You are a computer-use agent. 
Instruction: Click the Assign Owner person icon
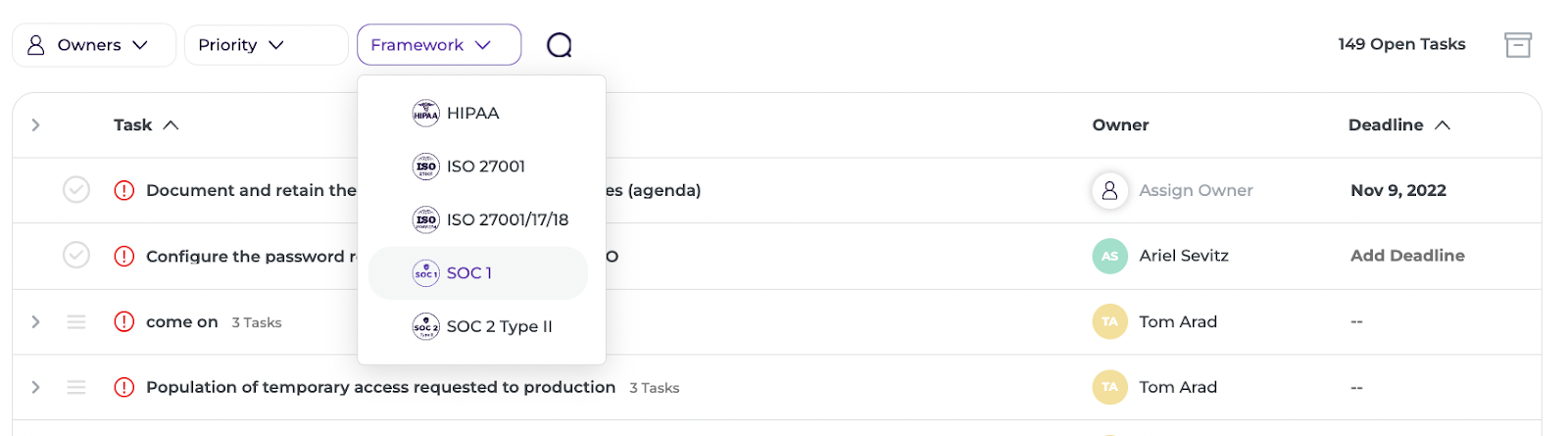pyautogui.click(x=1109, y=190)
